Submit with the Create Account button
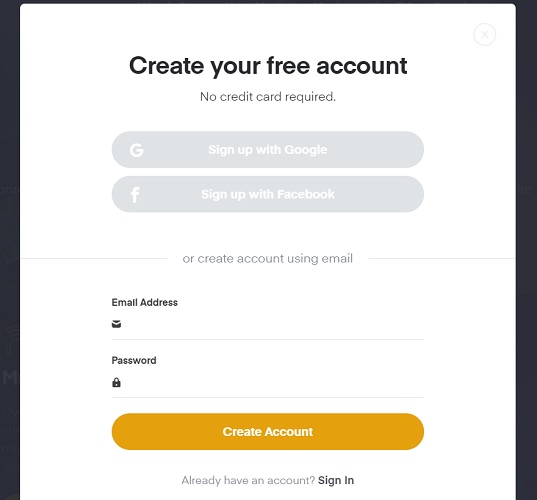 pyautogui.click(x=268, y=432)
